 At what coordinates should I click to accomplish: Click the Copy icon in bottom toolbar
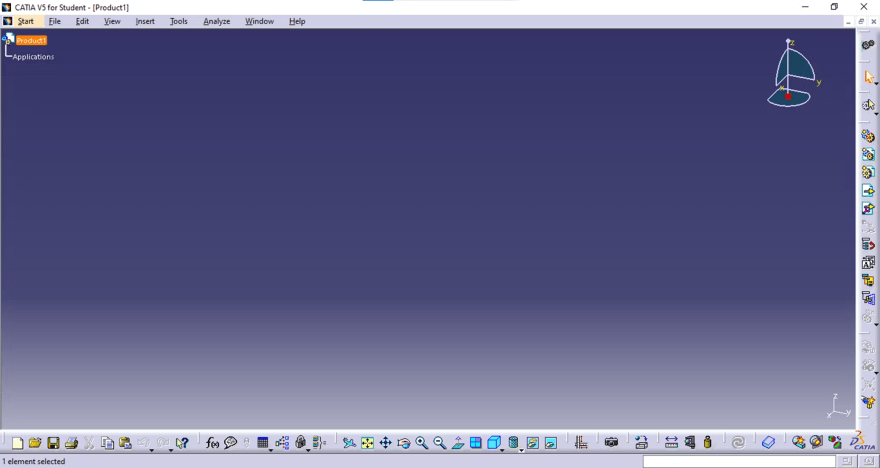click(107, 443)
